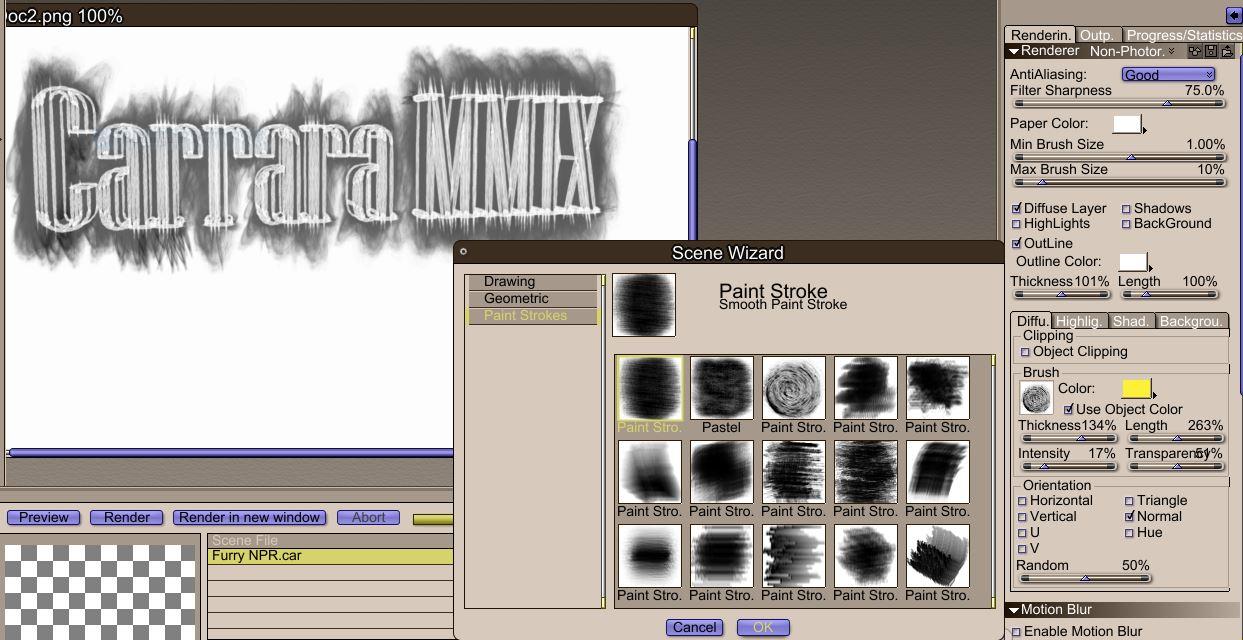This screenshot has height=640, width=1243.
Task: Check the Vertical orientation option
Action: click(x=1022, y=517)
